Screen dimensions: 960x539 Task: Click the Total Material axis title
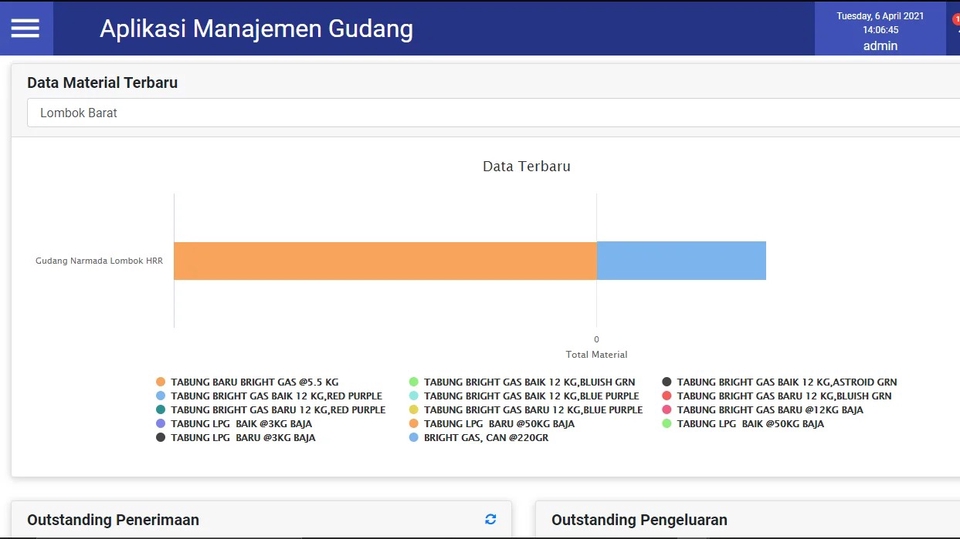pos(596,355)
